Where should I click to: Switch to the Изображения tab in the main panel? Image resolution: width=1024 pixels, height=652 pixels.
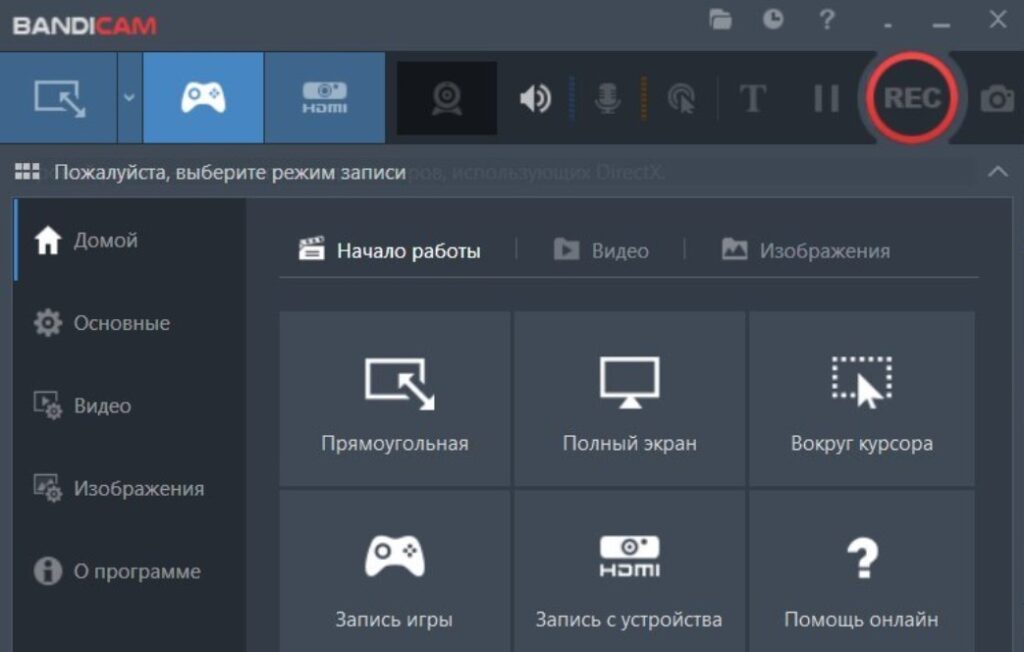click(805, 250)
